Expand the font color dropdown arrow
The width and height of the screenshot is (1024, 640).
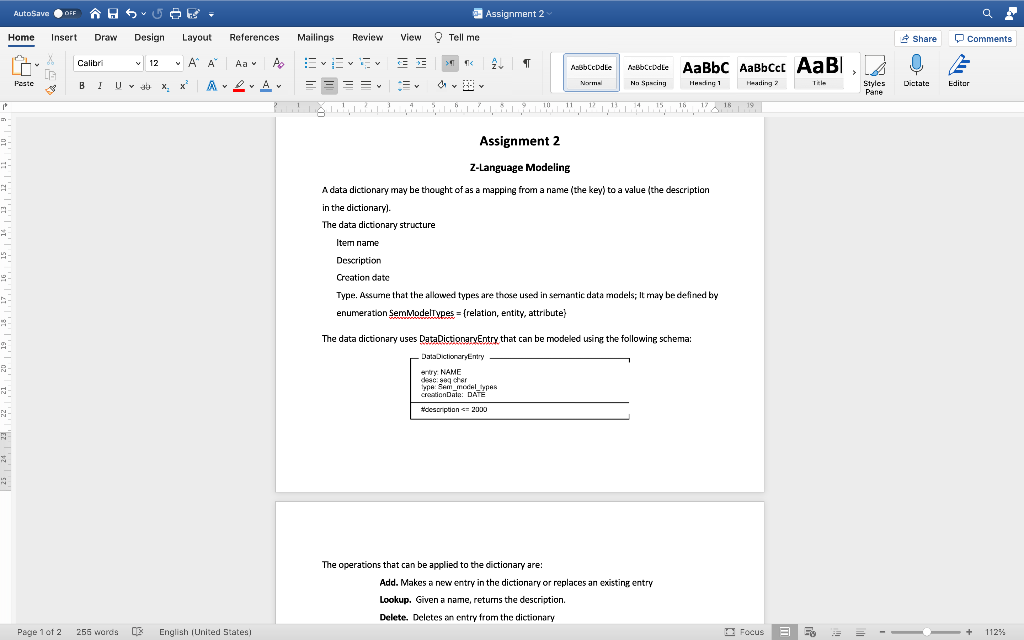pyautogui.click(x=279, y=85)
